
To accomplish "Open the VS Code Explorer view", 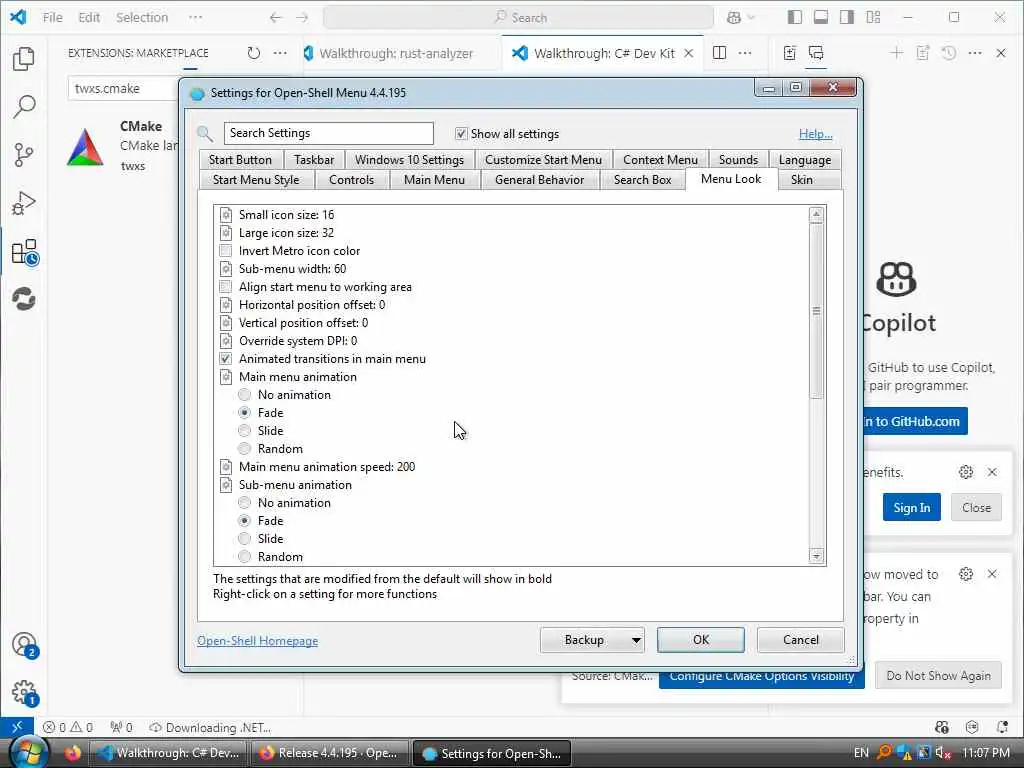I will tap(24, 59).
